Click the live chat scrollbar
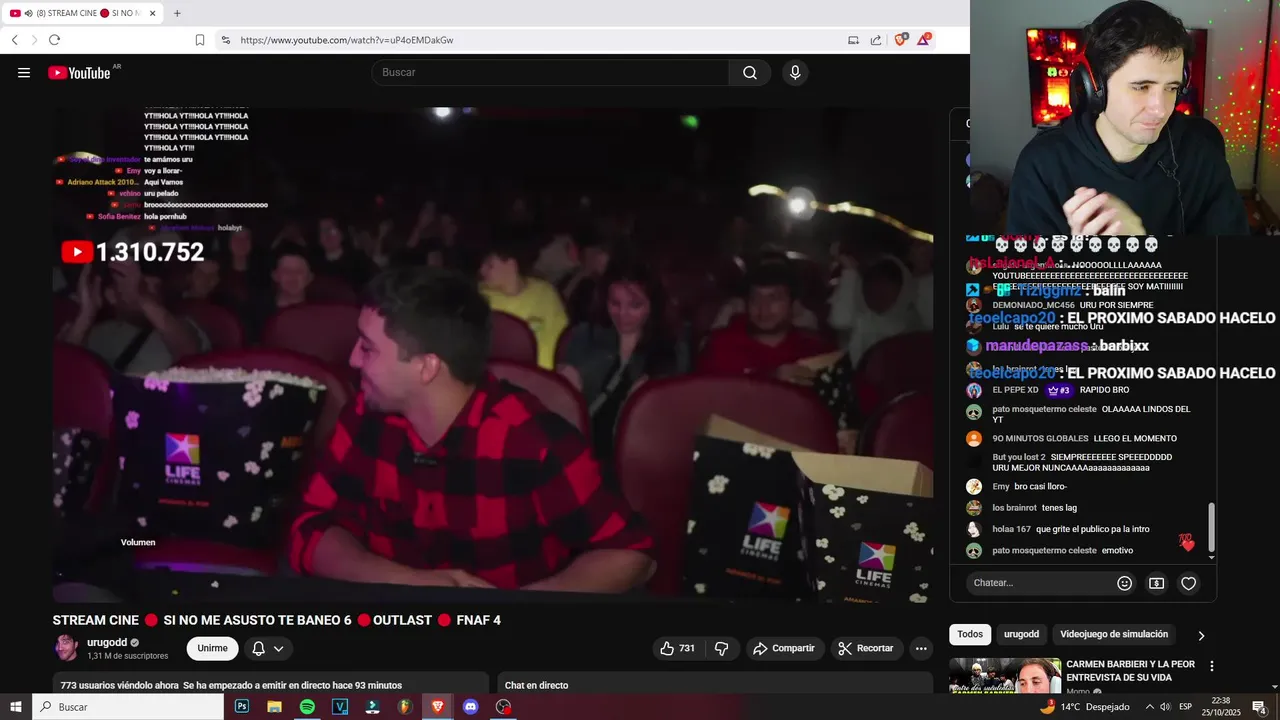Viewport: 1280px width, 720px height. pyautogui.click(x=1212, y=528)
